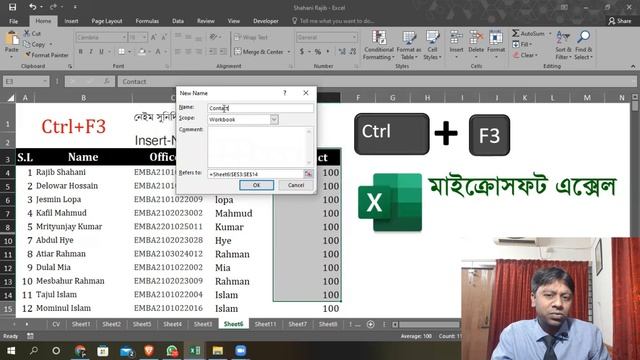
Task: Open the Name Box dropdown
Action: click(45, 82)
